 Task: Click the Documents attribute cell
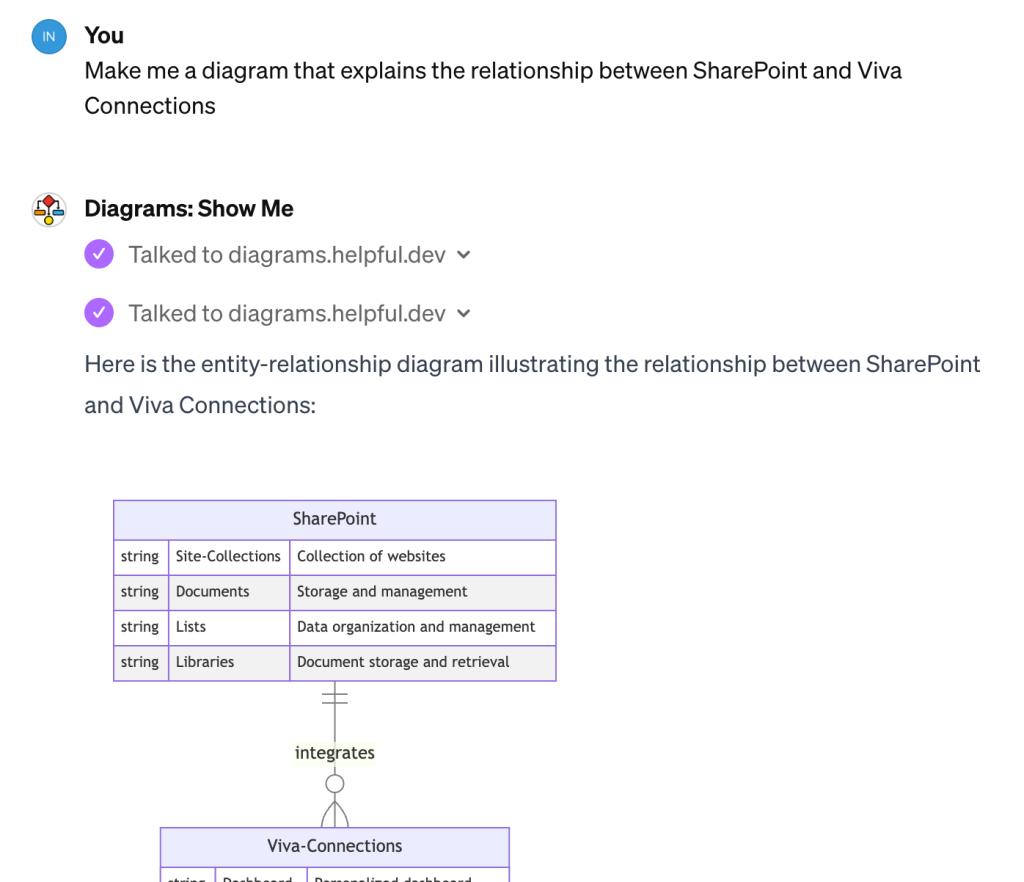(229, 592)
